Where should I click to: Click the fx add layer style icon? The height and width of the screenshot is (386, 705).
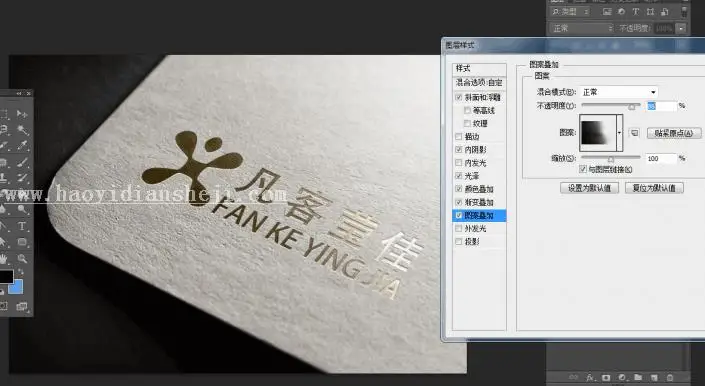[x=590, y=377]
